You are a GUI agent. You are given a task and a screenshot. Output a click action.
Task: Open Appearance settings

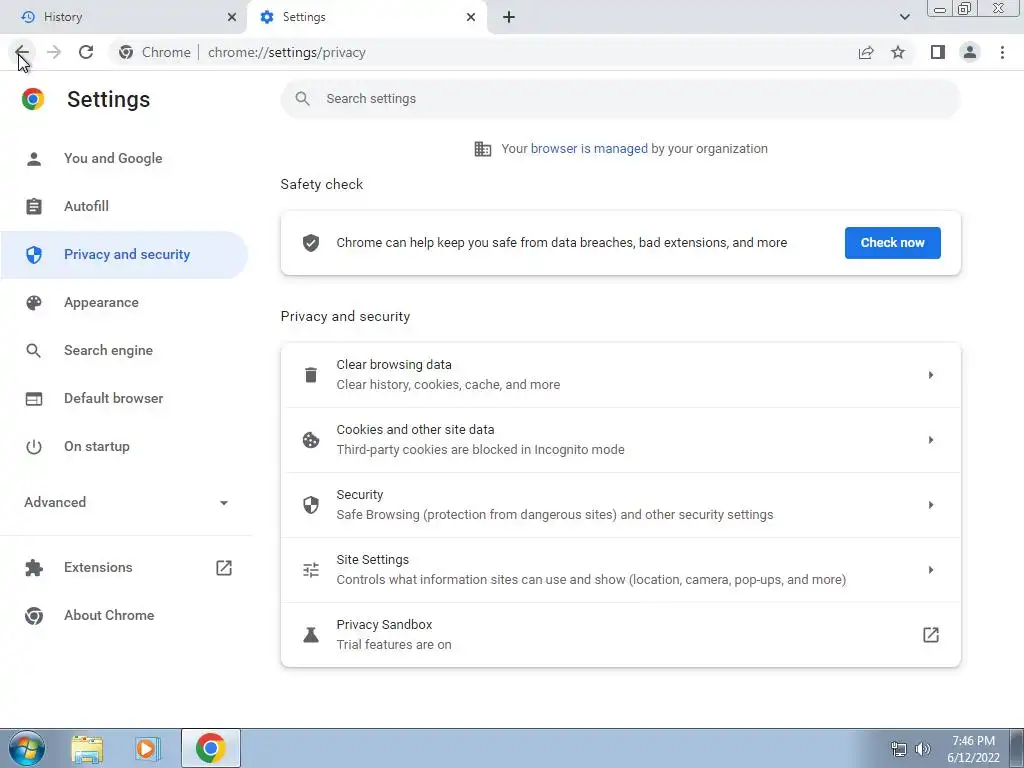tap(124, 302)
